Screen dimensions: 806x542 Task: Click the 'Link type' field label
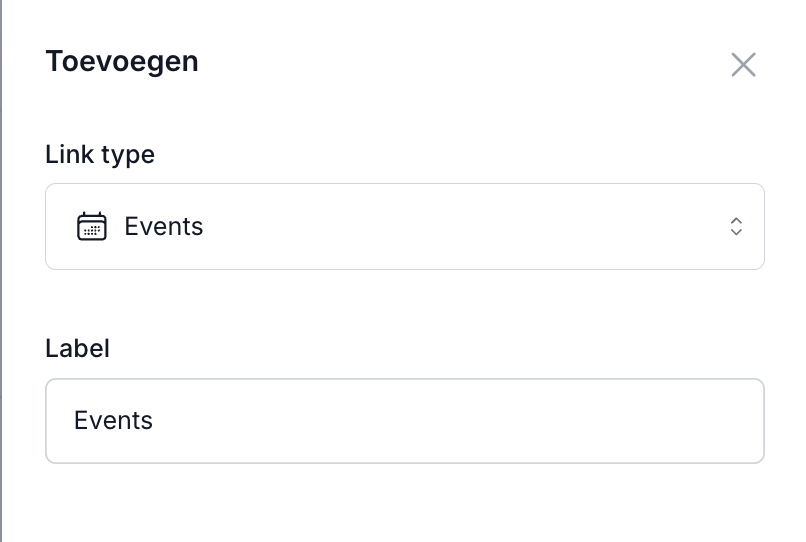[x=100, y=155]
